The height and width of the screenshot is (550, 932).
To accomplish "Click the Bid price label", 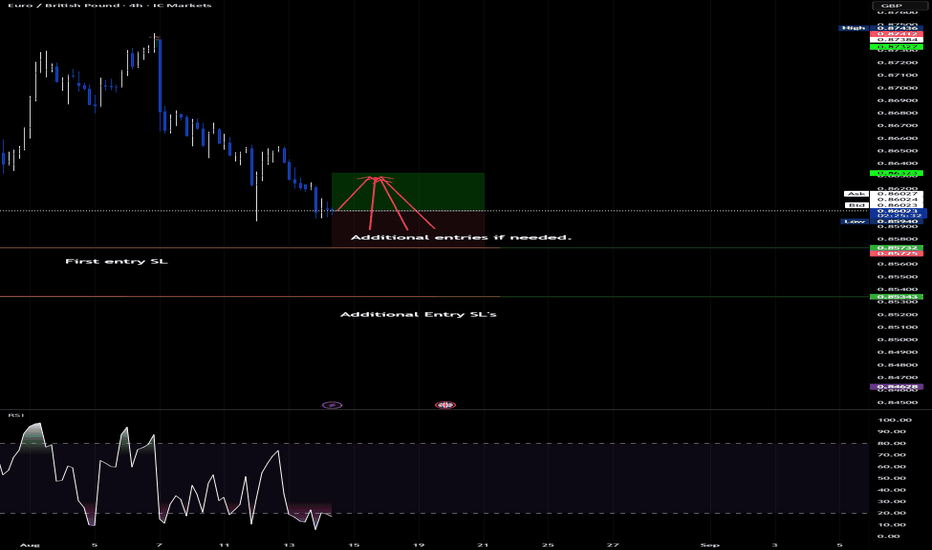I will click(857, 205).
